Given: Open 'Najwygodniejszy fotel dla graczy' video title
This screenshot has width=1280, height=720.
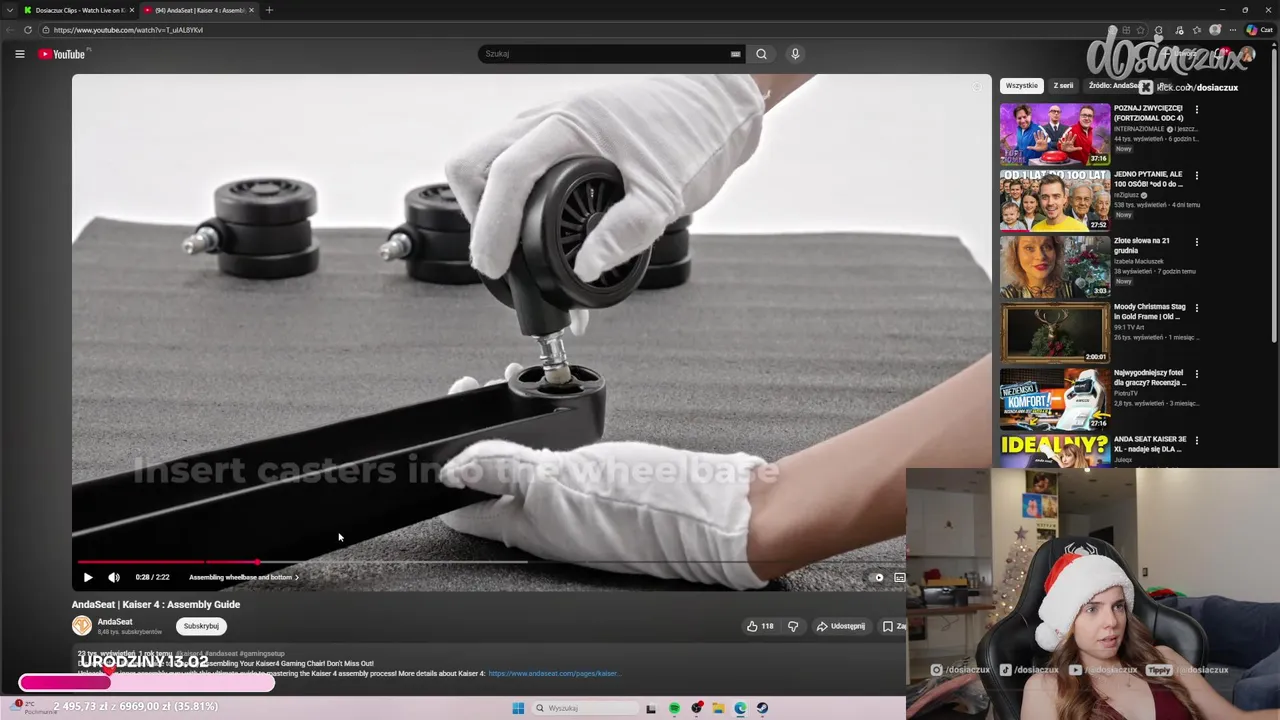Looking at the screenshot, I should (x=1150, y=378).
